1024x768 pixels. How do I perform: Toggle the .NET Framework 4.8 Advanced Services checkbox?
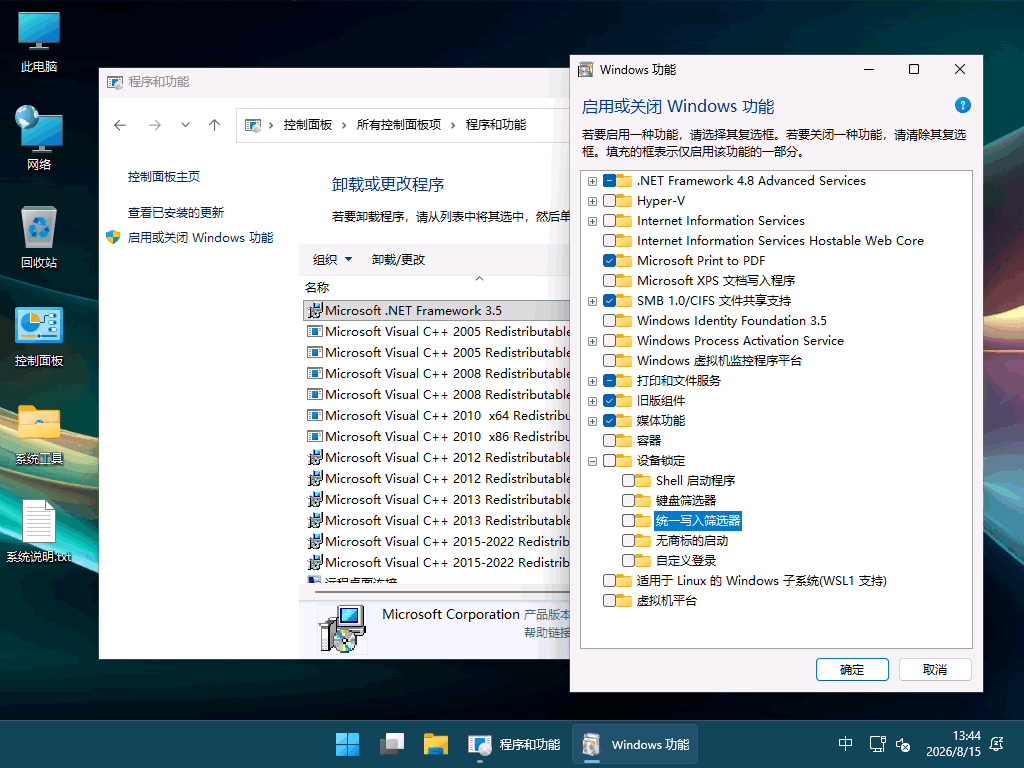[609, 181]
